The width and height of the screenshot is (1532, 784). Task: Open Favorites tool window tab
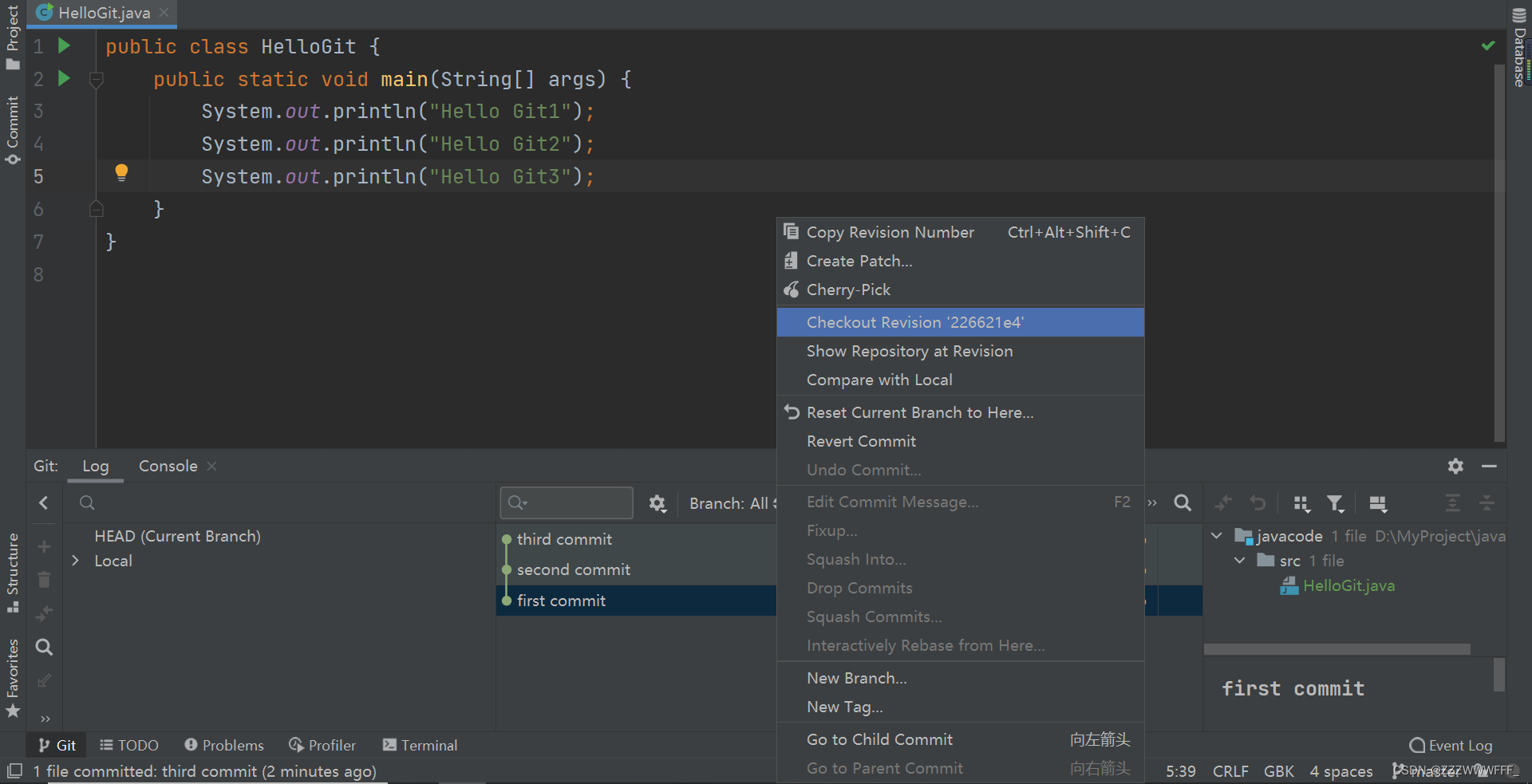tap(12, 678)
